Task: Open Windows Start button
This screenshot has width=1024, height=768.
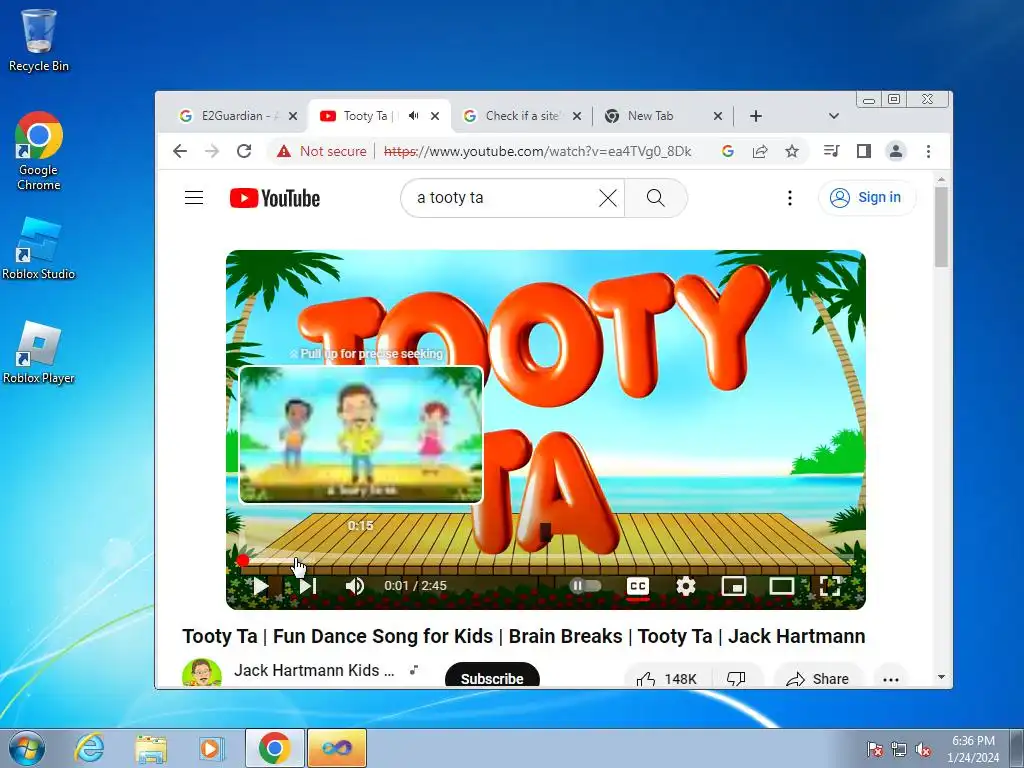Action: [25, 748]
